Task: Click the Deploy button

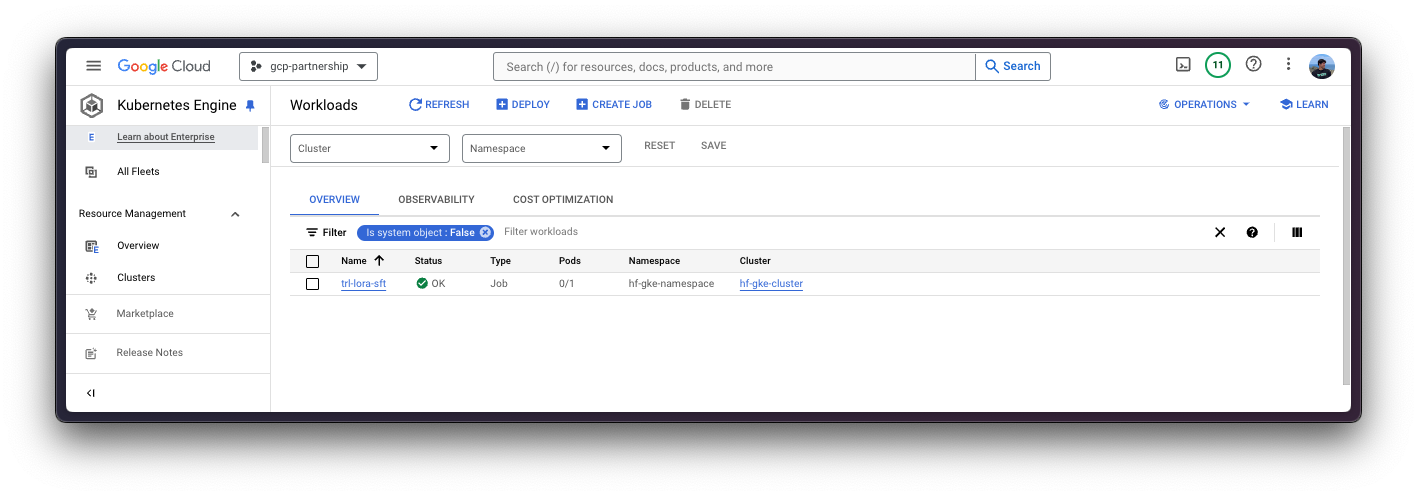Action: click(x=523, y=104)
